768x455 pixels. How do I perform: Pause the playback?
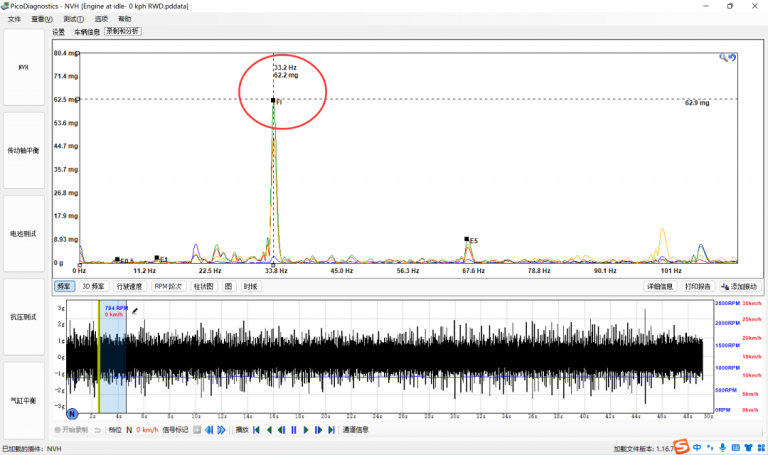(x=294, y=430)
